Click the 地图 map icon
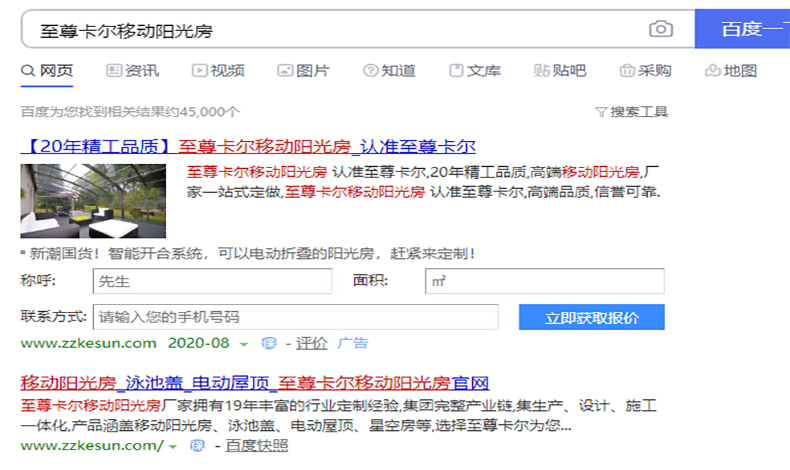This screenshot has height=470, width=790. tap(712, 71)
